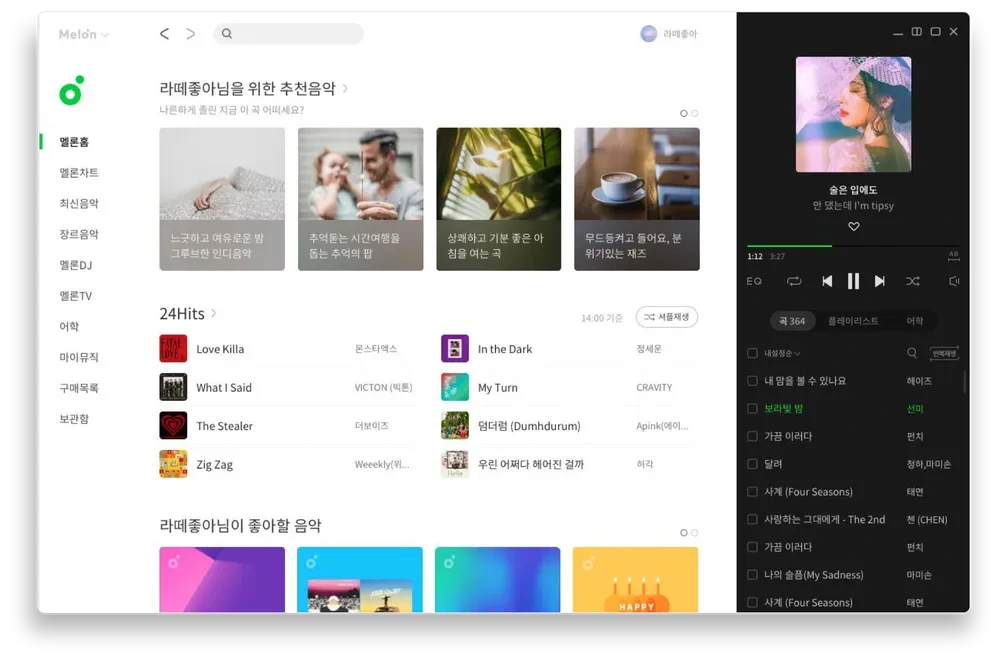Check the box for 가끔 이러다 above 달려
This screenshot has height=660, width=1000.
(x=753, y=436)
